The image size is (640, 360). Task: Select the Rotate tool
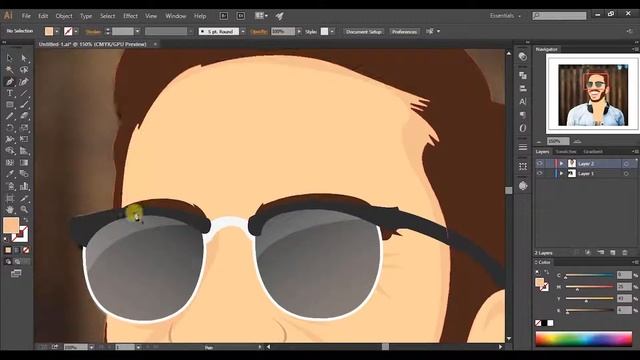tap(10, 128)
